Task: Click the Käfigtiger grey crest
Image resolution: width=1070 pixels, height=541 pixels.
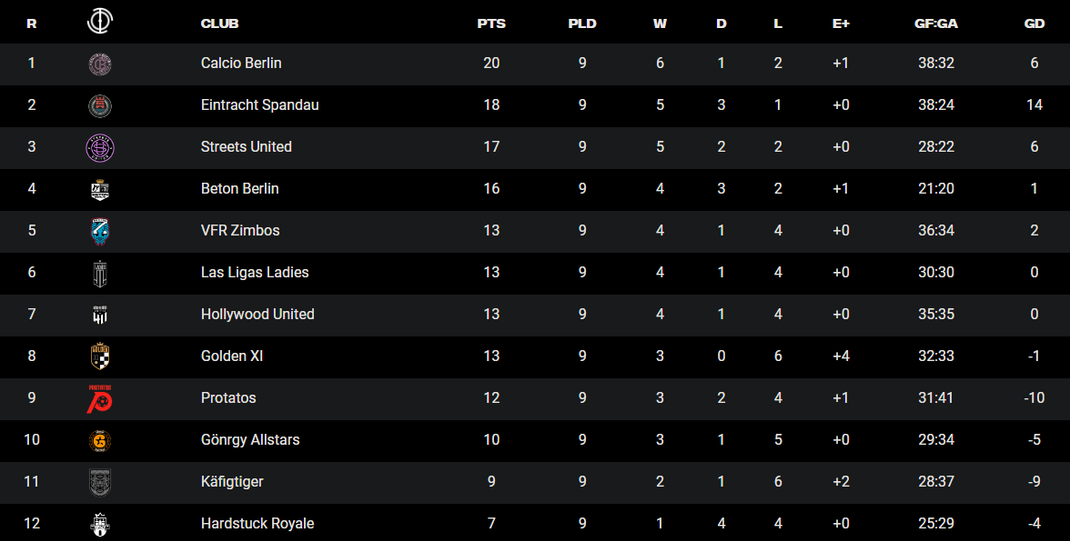Action: point(100,482)
